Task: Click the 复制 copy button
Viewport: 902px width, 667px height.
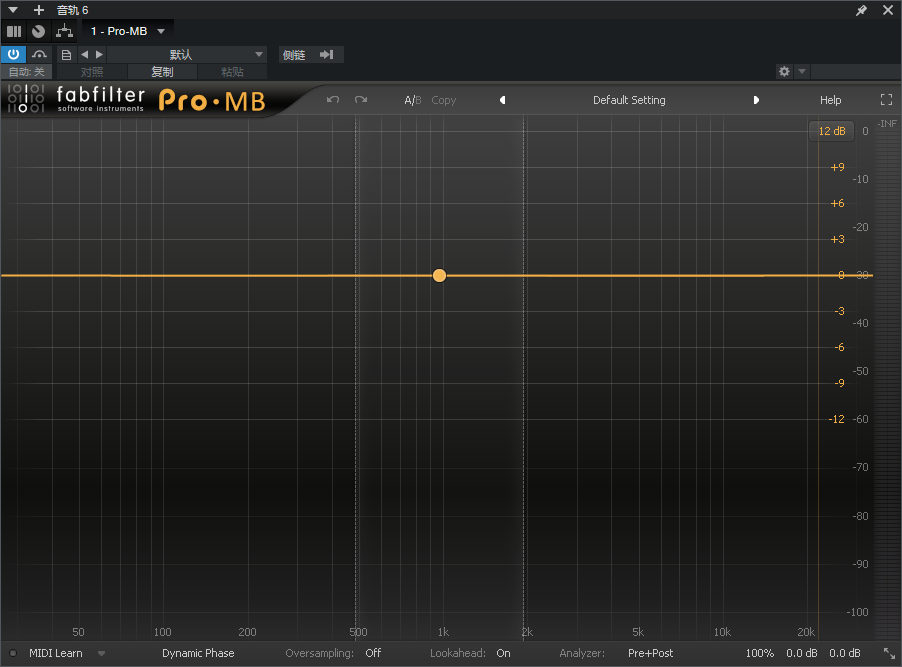Action: click(162, 72)
